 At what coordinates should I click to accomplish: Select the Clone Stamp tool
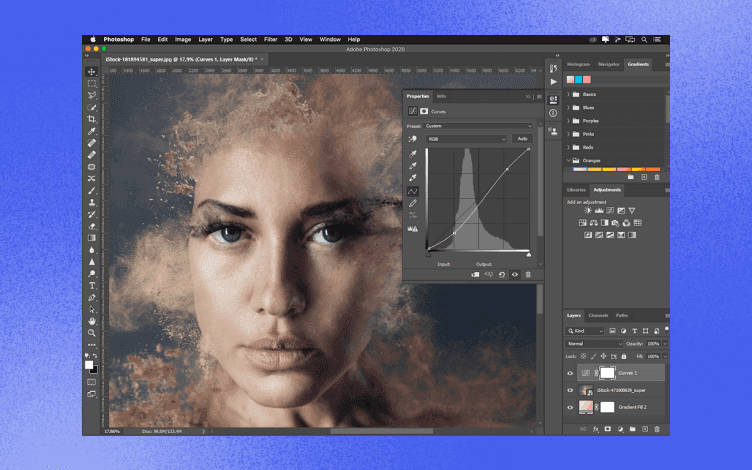pyautogui.click(x=92, y=202)
